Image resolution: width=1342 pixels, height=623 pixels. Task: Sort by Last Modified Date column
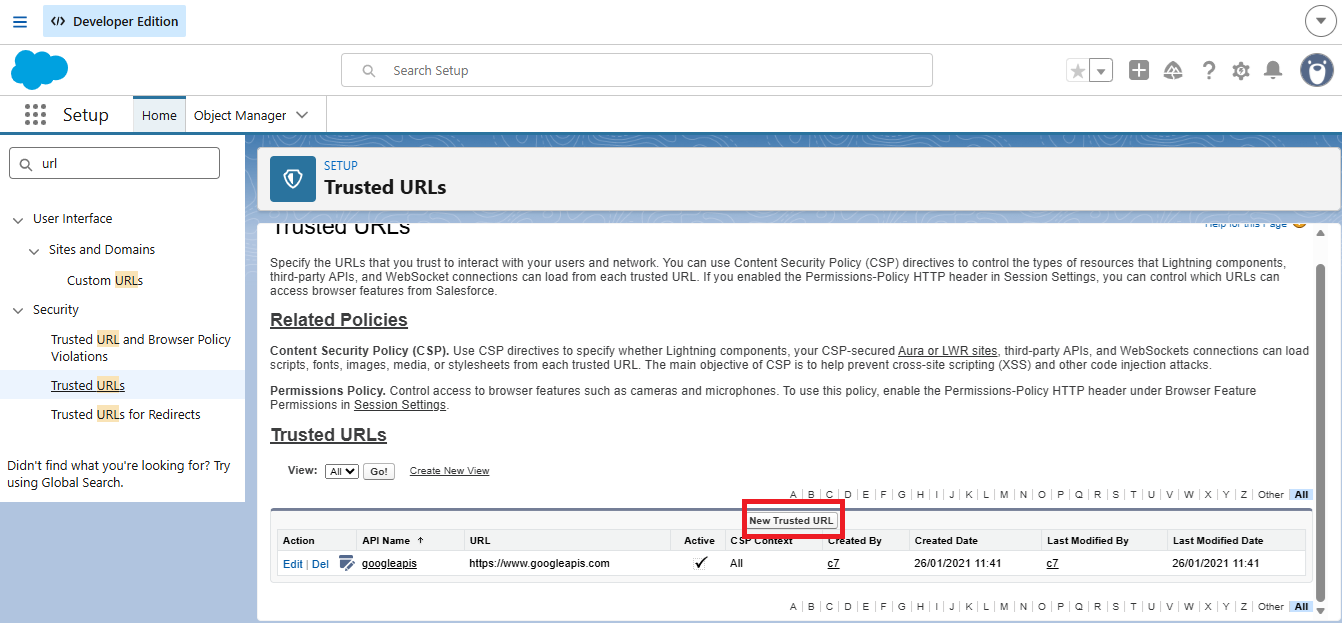click(1218, 540)
